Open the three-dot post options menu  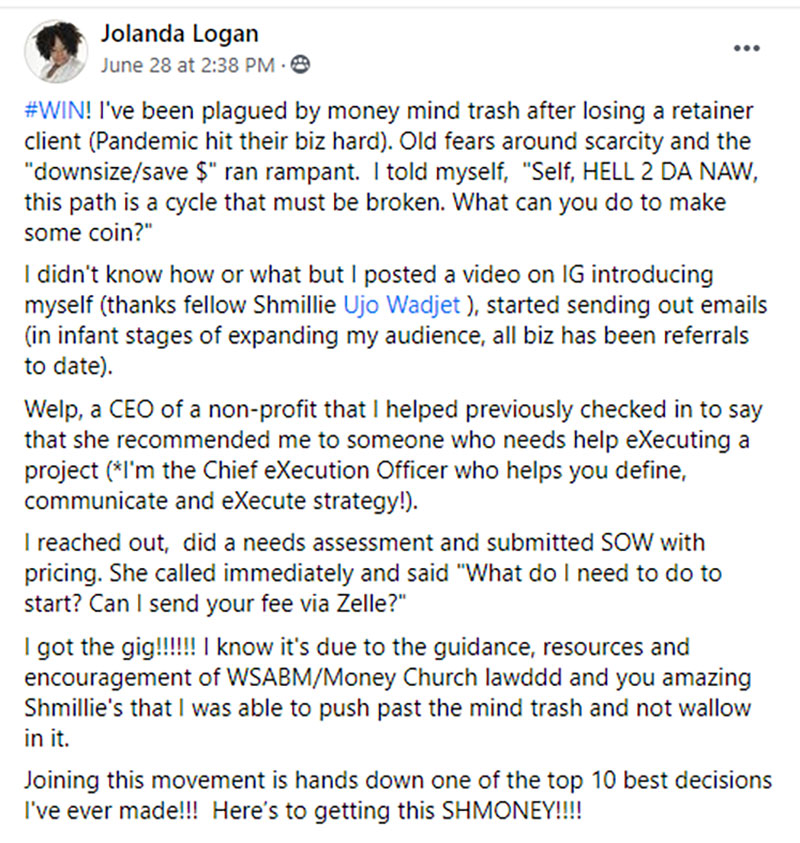pos(747,47)
